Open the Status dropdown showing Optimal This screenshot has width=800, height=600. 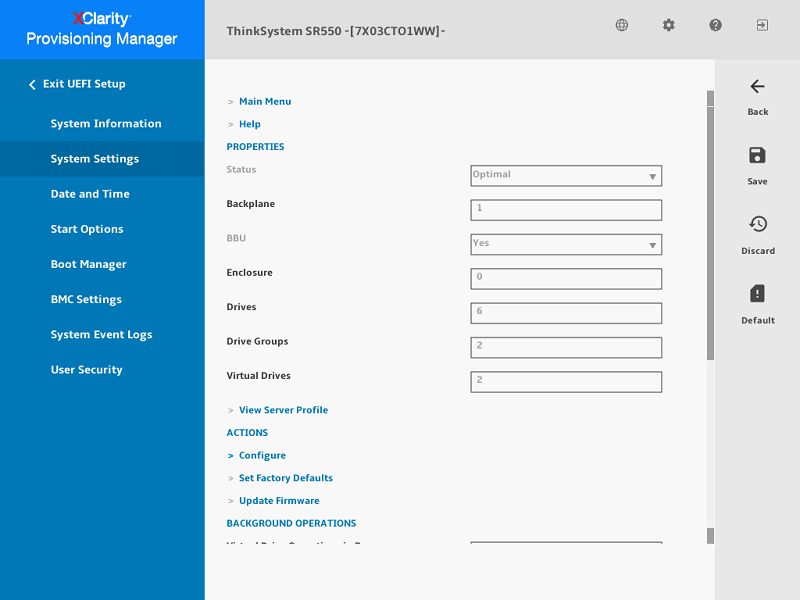[566, 176]
